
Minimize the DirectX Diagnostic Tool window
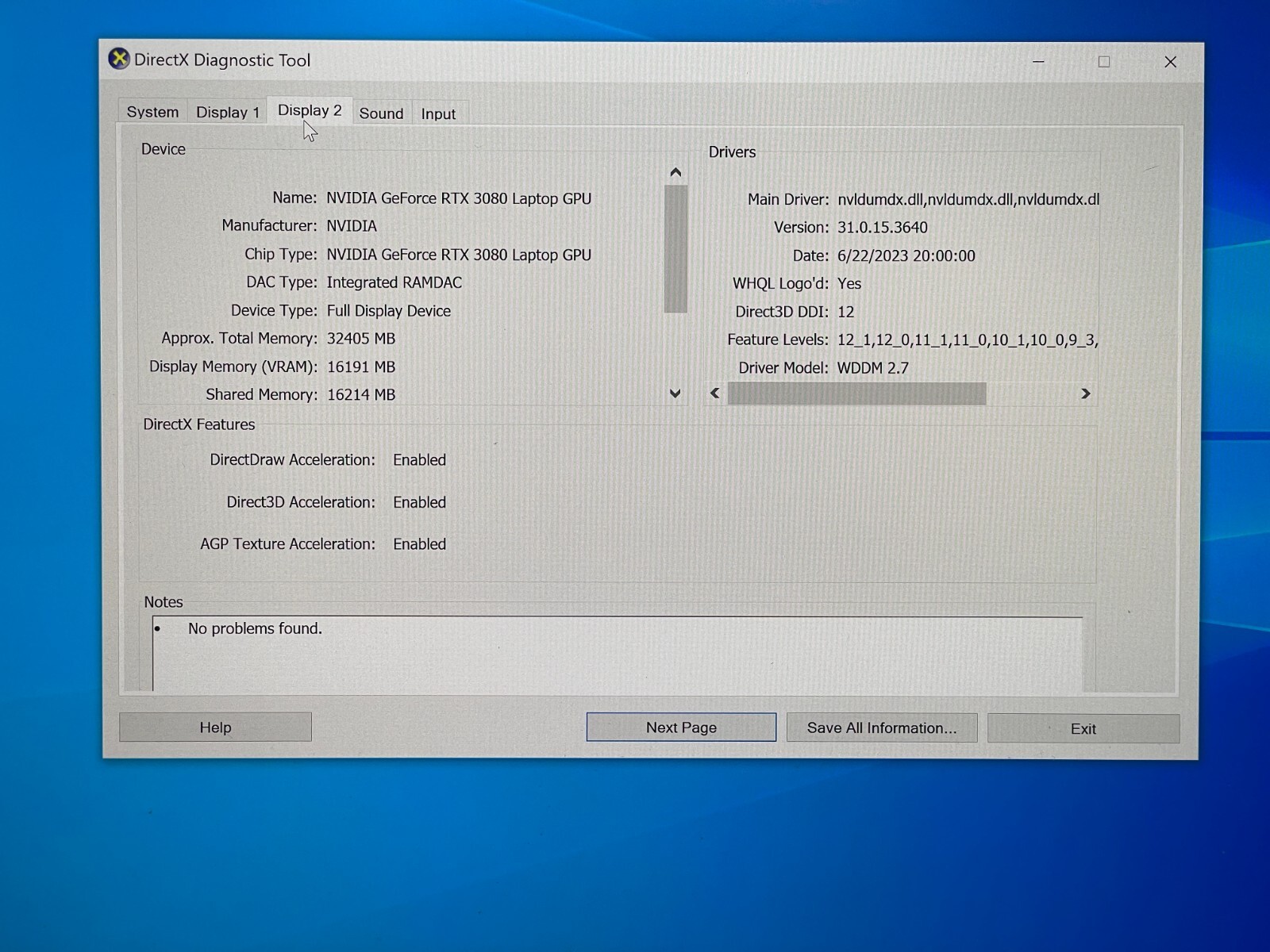[1038, 61]
